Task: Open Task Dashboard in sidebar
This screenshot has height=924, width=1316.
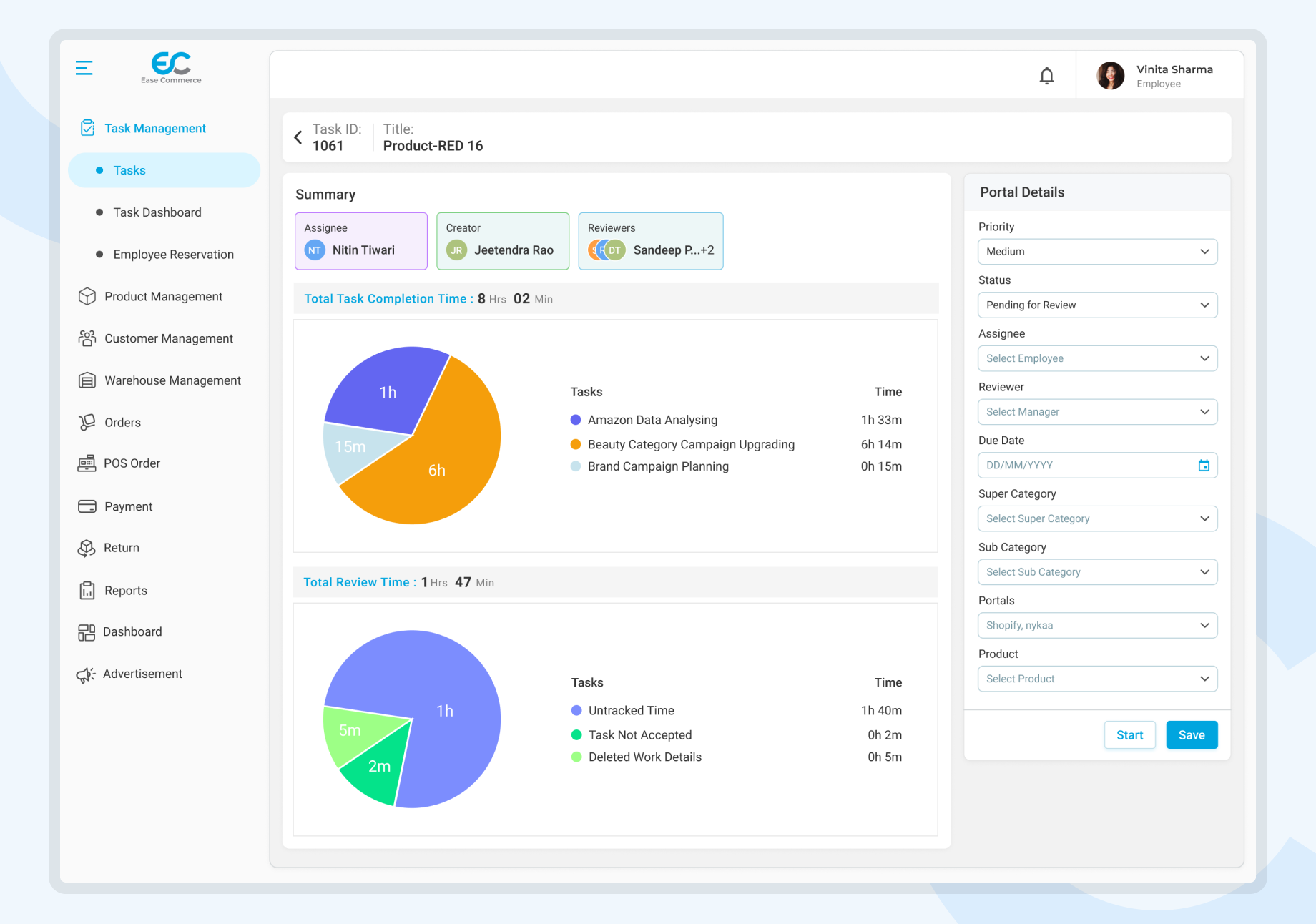Action: click(x=157, y=212)
